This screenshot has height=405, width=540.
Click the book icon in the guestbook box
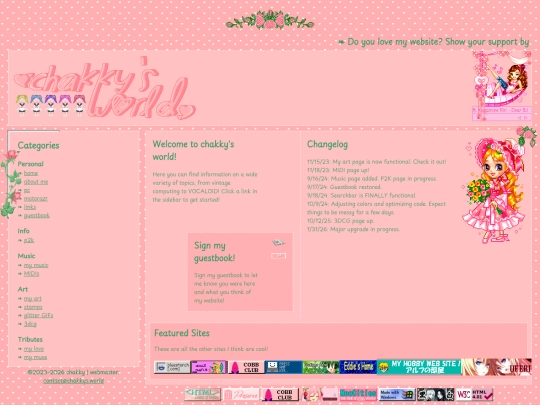(x=278, y=243)
